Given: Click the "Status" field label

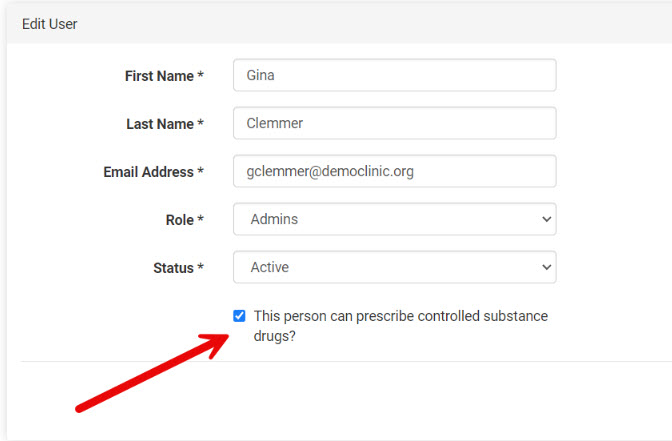Looking at the screenshot, I should [x=173, y=268].
